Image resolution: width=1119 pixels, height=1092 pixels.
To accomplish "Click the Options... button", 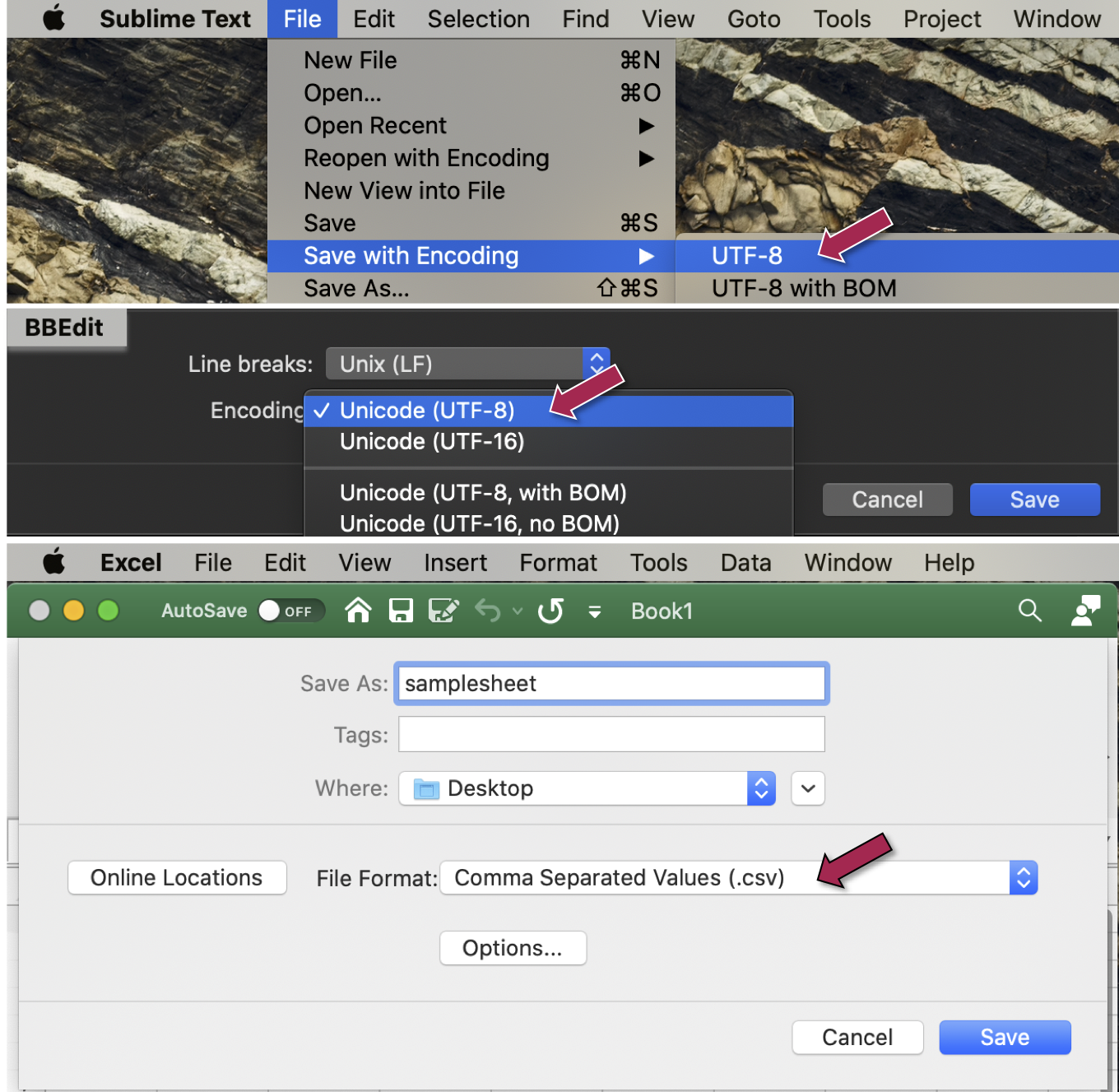I will (x=513, y=948).
